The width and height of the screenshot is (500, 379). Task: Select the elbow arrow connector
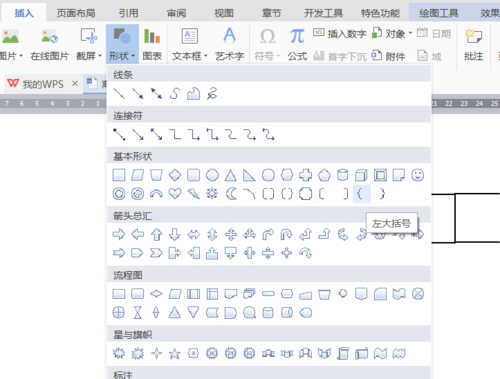pyautogui.click(x=193, y=135)
